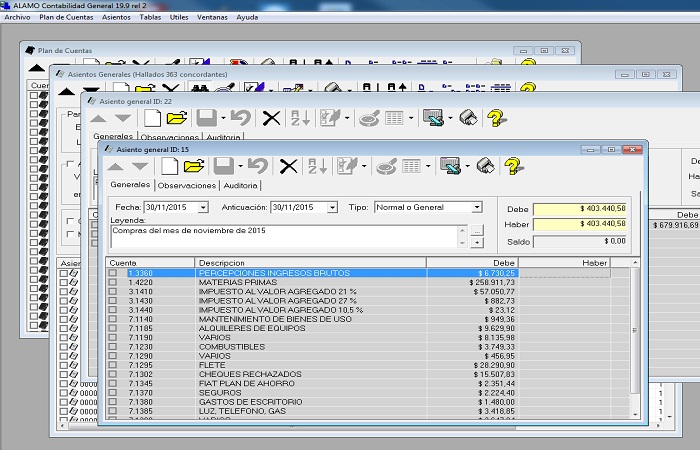Screen dimensions: 700x450
Task: Click the magnifier search icon in Asiento ID: 15
Action: pyautogui.click(x=386, y=167)
